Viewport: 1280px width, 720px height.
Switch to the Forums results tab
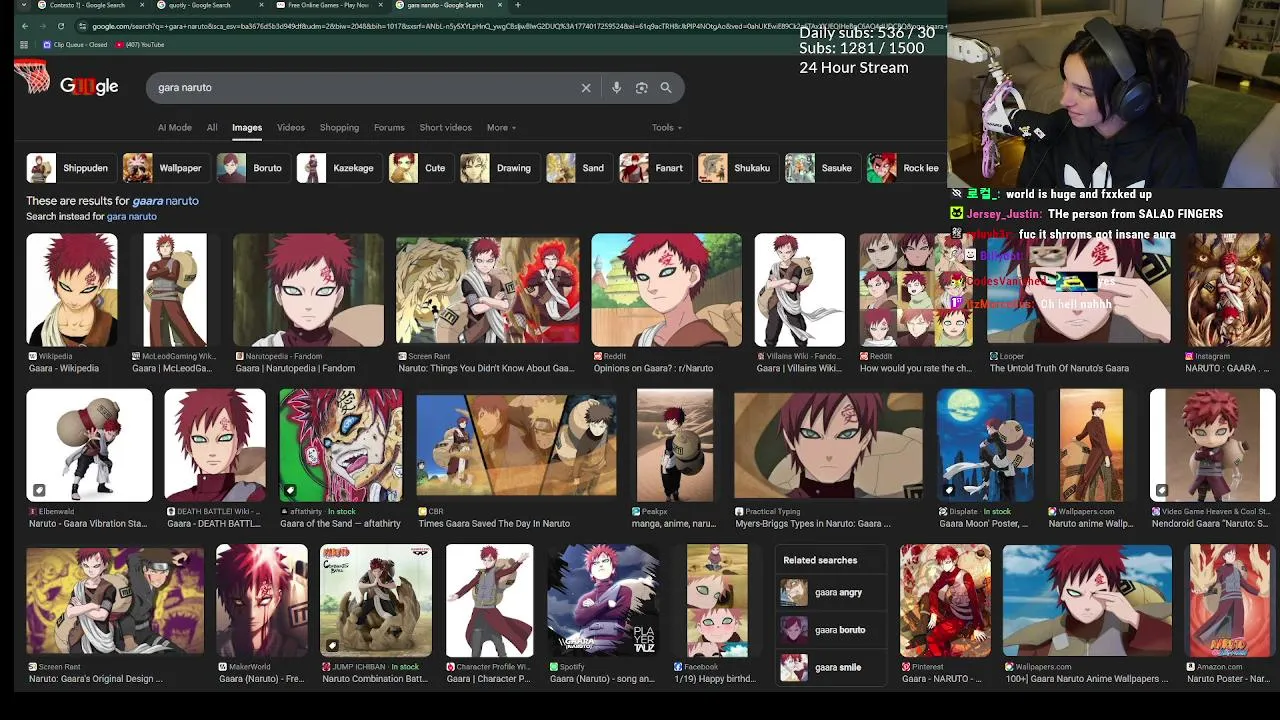[389, 128]
